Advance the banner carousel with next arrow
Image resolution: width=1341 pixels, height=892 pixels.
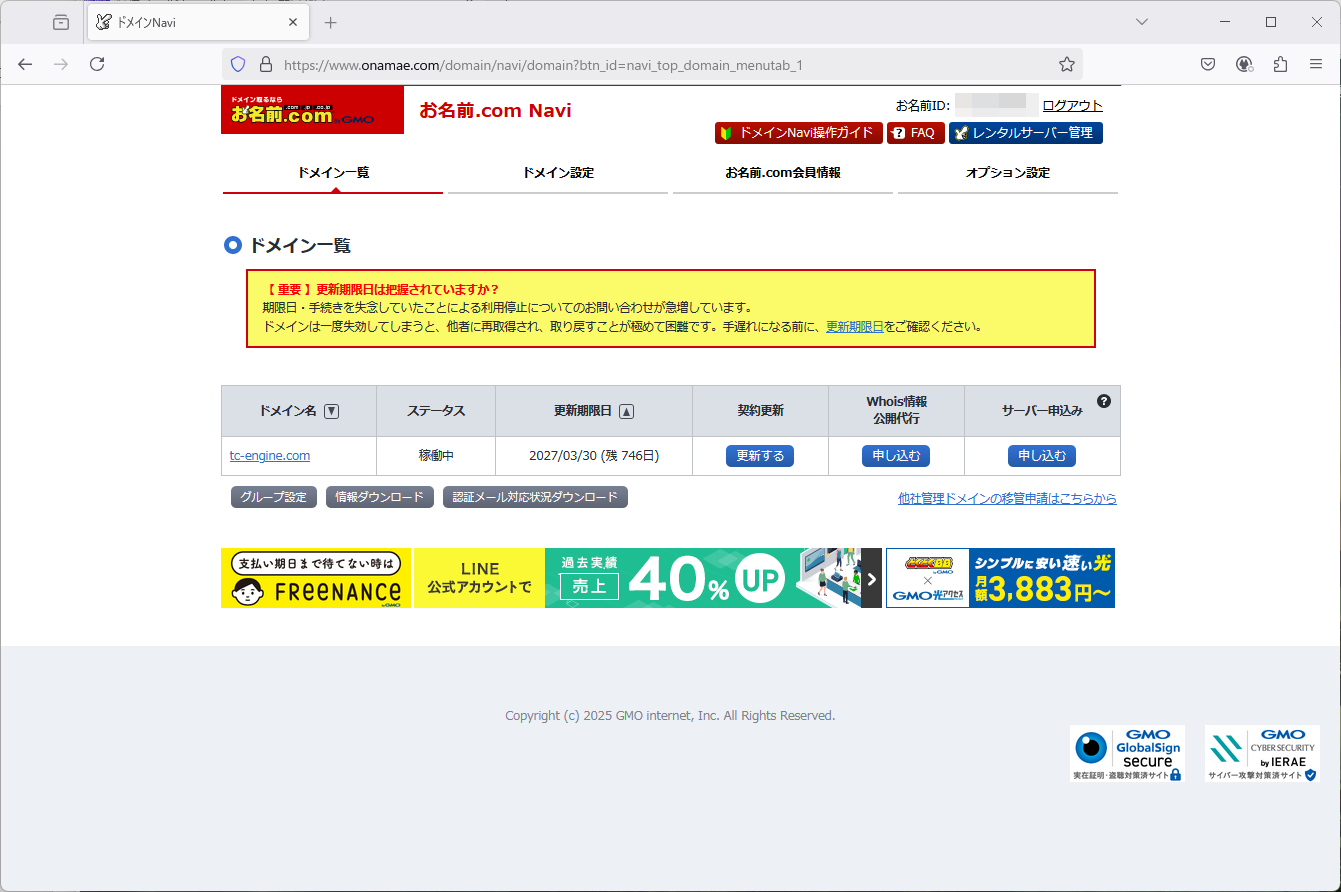[871, 578]
